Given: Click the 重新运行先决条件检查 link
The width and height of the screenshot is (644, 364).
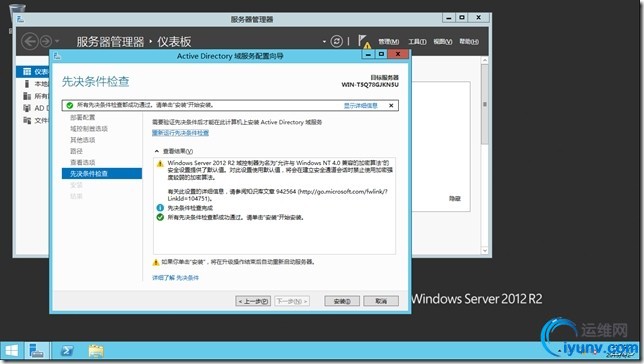Looking at the screenshot, I should click(x=180, y=133).
